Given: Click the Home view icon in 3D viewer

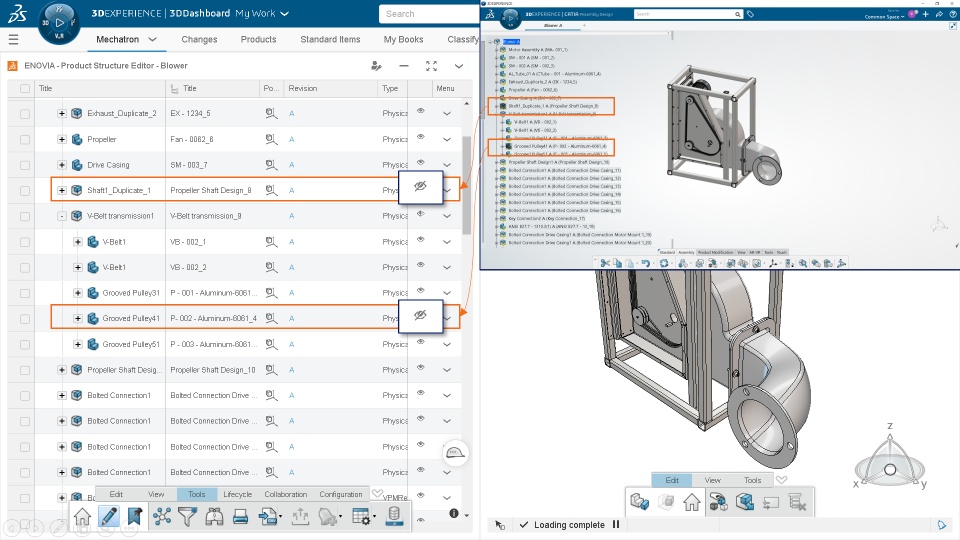Looking at the screenshot, I should point(692,503).
